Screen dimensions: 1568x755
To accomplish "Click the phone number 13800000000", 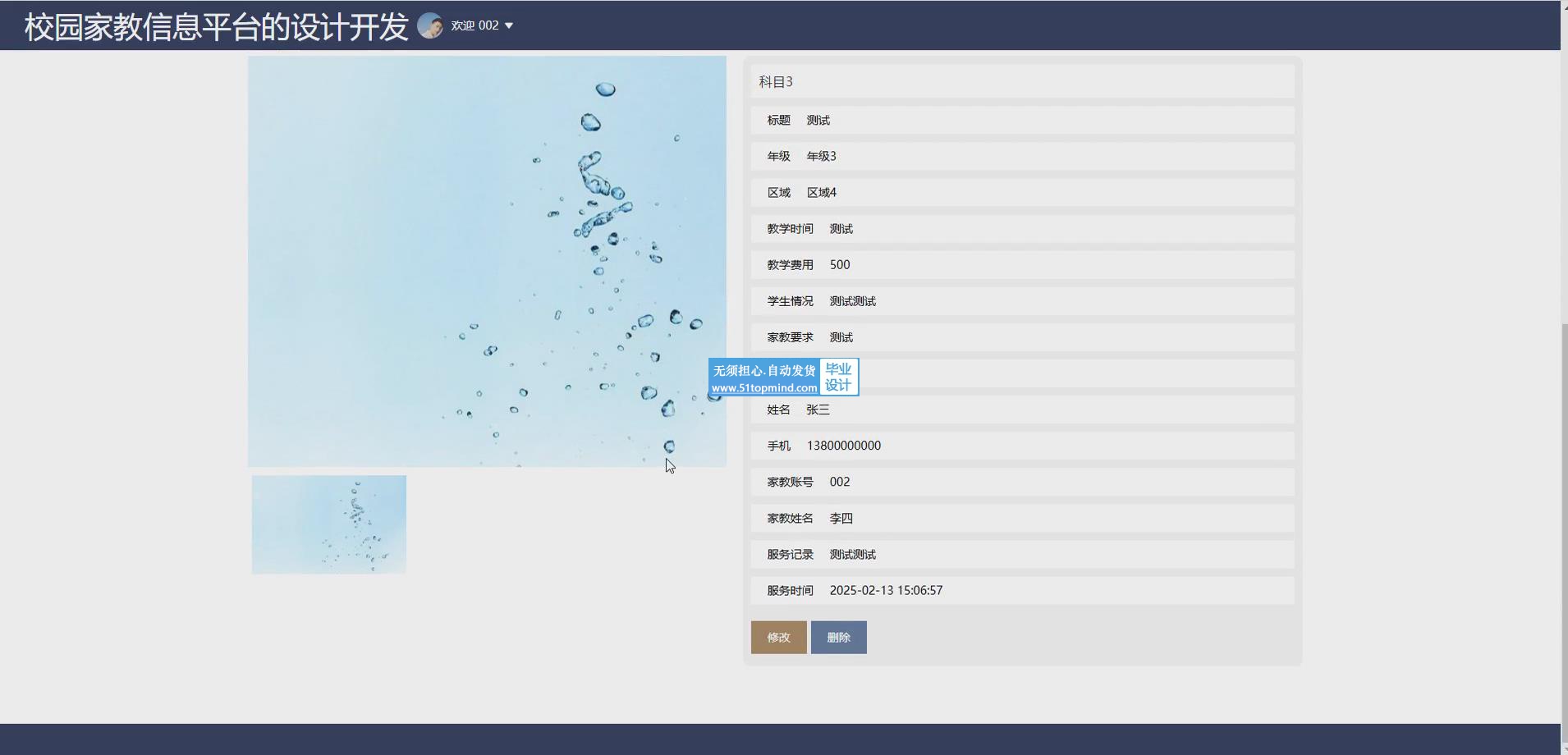I will coord(843,446).
